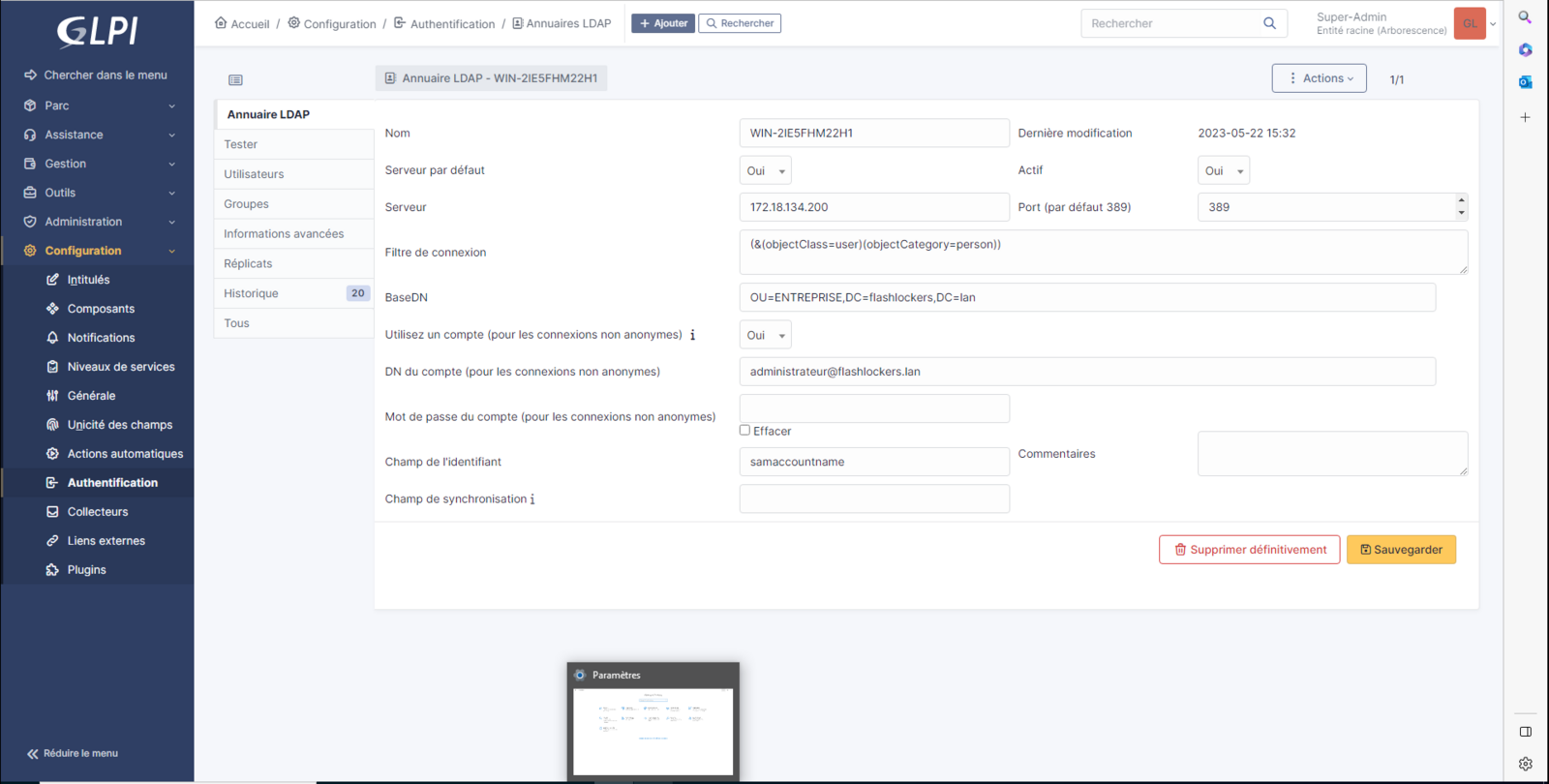1549x784 pixels.
Task: Open the browser sidebar settings gear
Action: [x=1525, y=764]
